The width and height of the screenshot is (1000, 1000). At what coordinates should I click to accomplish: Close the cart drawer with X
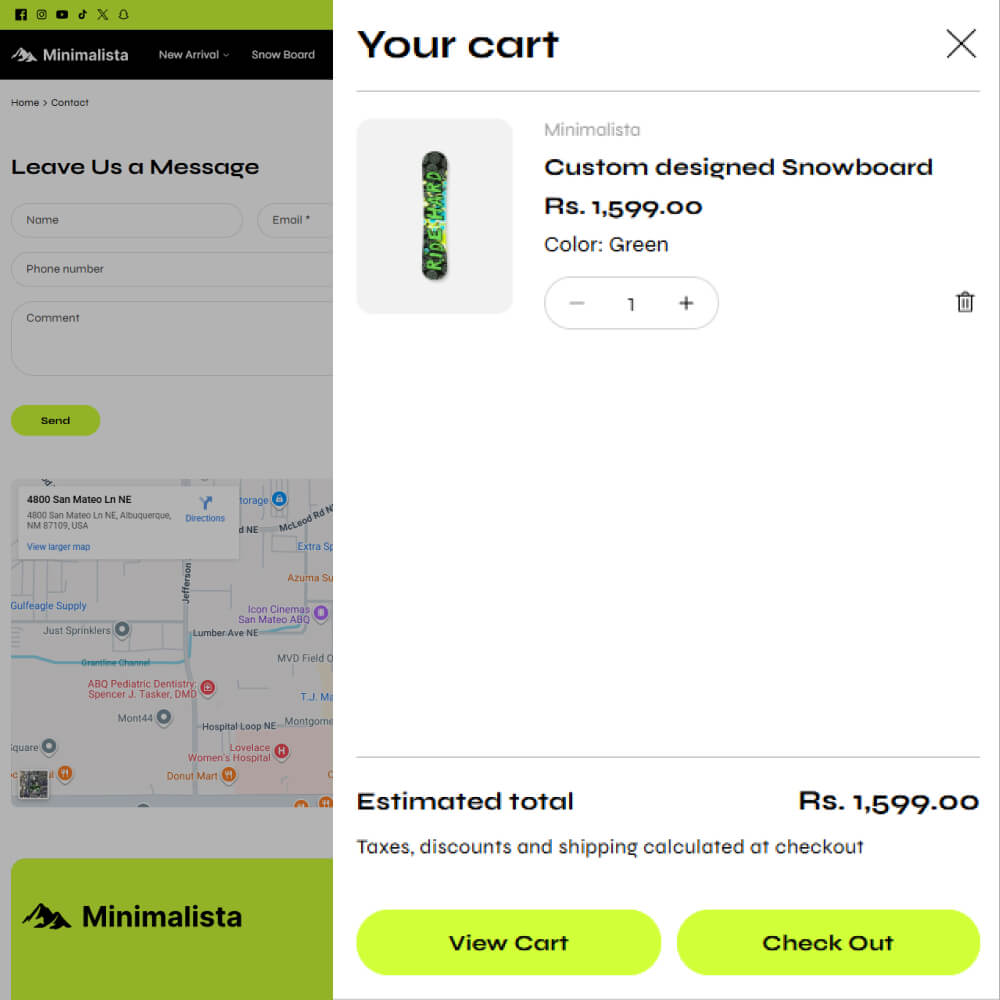click(x=961, y=44)
